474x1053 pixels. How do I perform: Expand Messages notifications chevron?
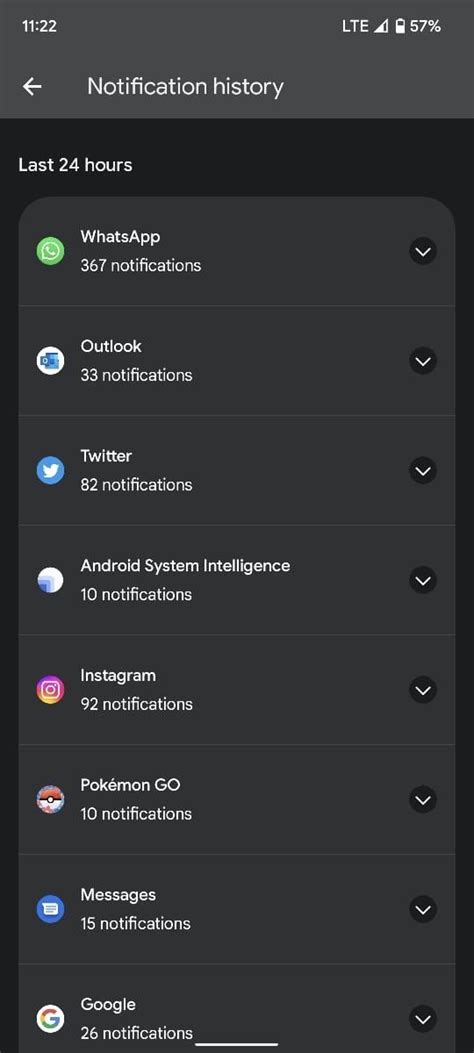[x=423, y=909]
